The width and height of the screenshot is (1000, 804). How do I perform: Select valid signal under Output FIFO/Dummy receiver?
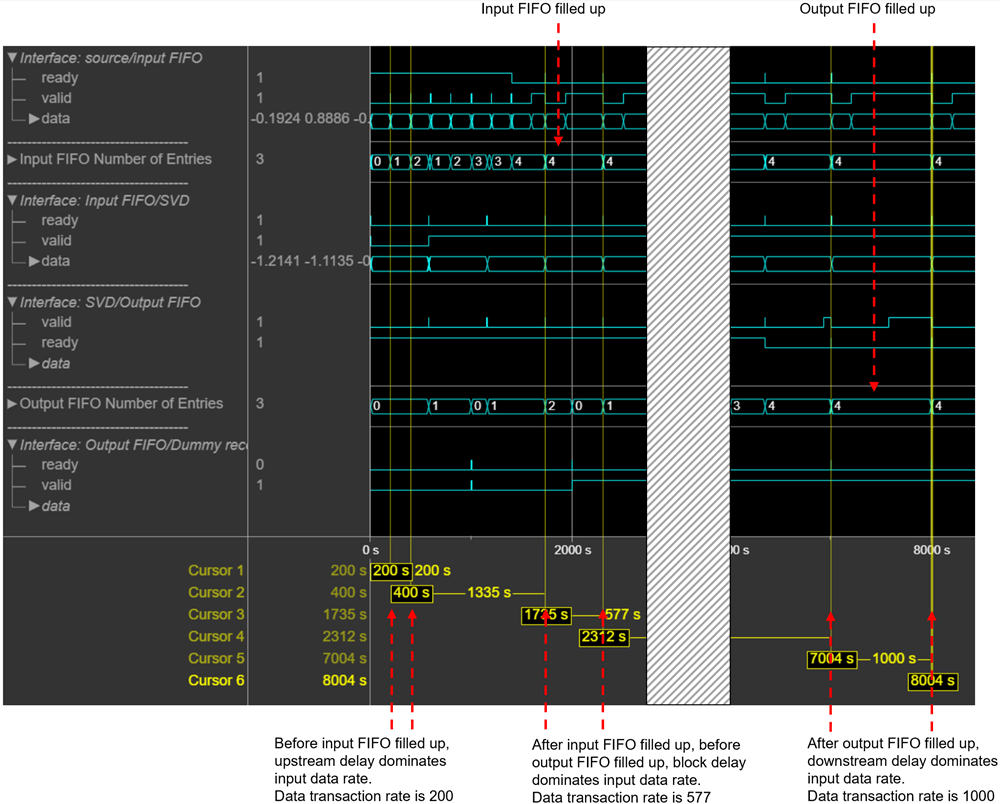[57, 485]
